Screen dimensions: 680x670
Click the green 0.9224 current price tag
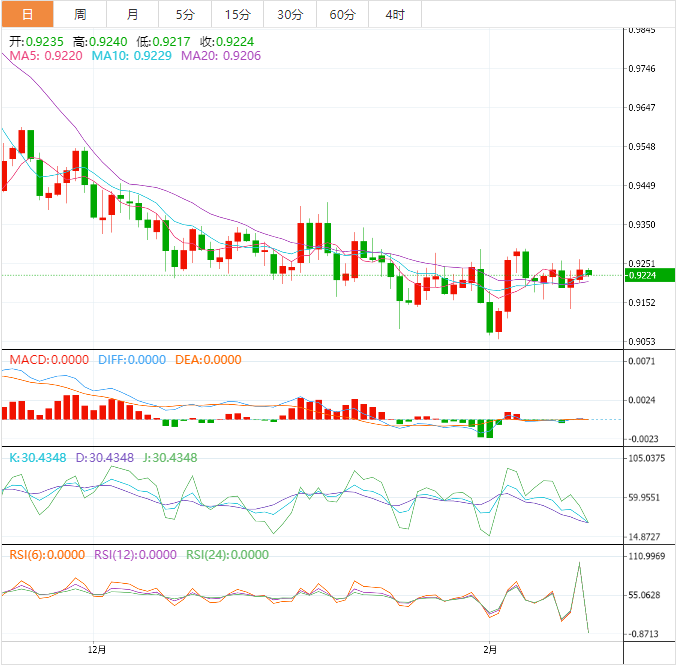pyautogui.click(x=648, y=275)
